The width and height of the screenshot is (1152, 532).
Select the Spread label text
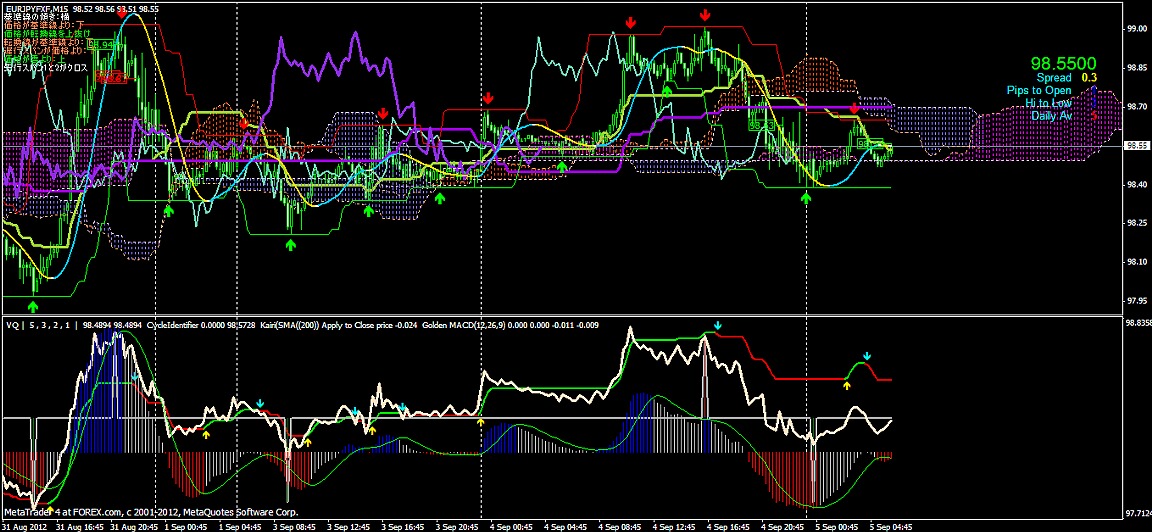[1053, 77]
